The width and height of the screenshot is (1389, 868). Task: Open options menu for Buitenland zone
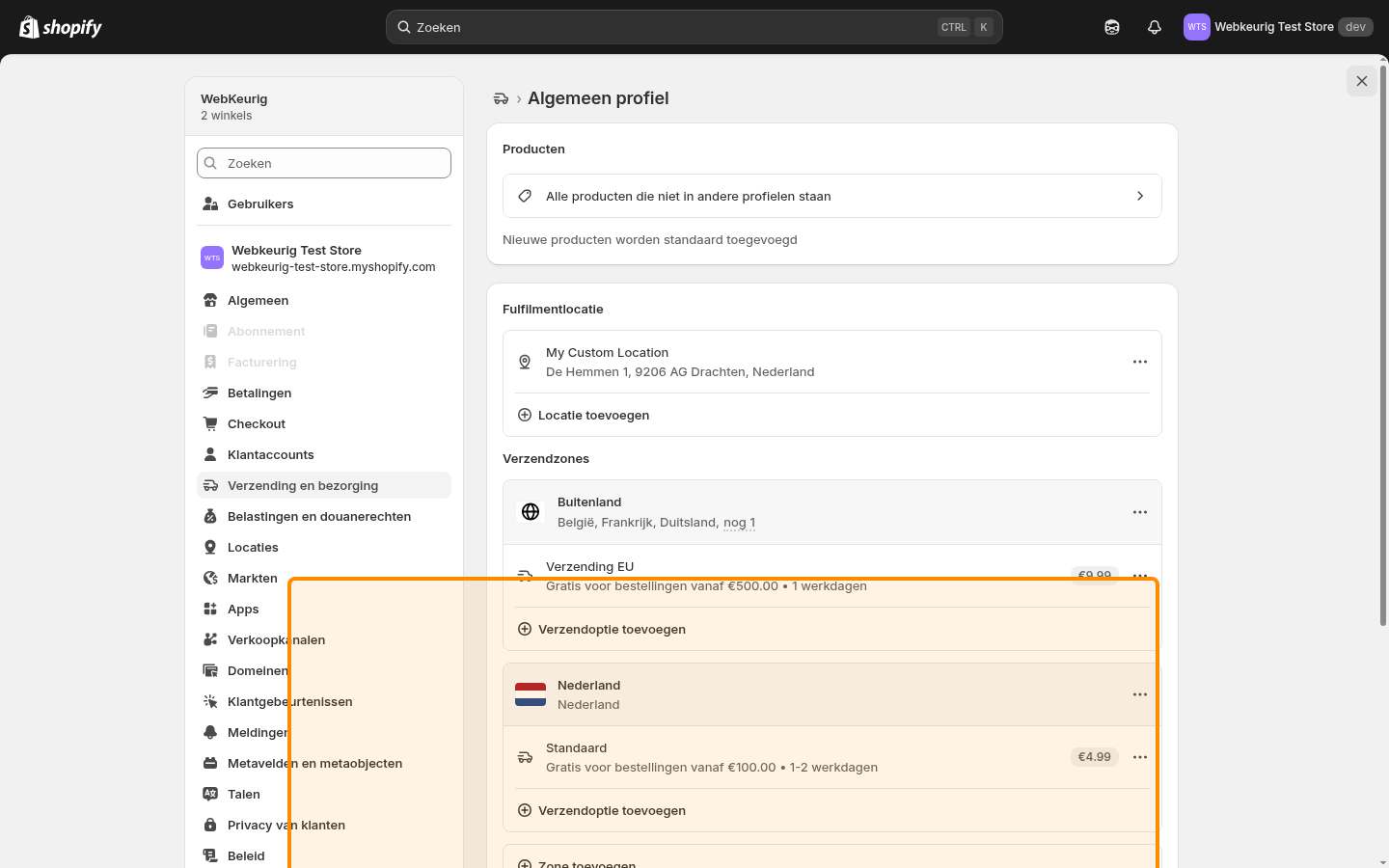tap(1140, 512)
